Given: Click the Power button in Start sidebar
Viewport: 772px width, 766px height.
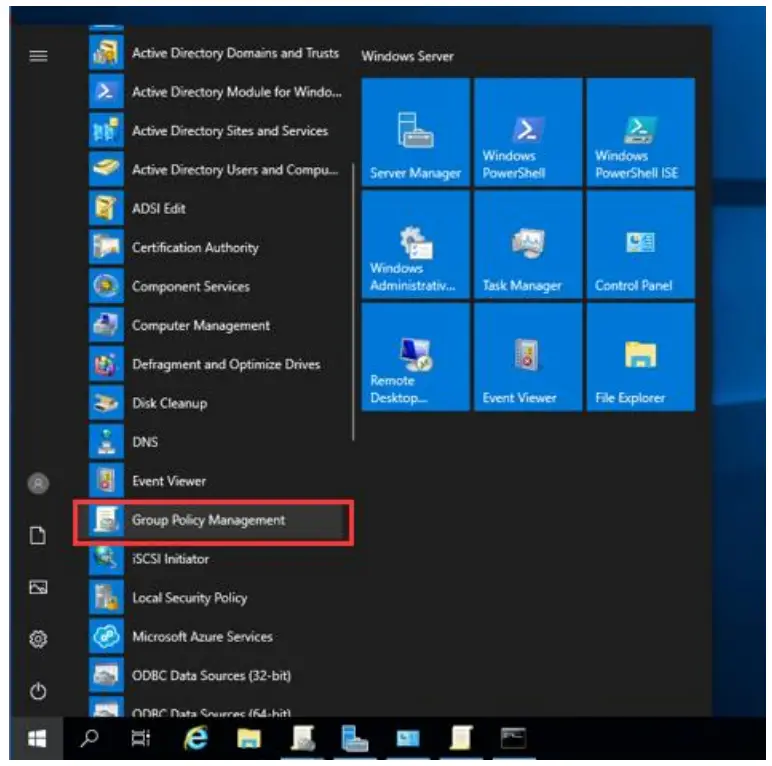Looking at the screenshot, I should [38, 691].
